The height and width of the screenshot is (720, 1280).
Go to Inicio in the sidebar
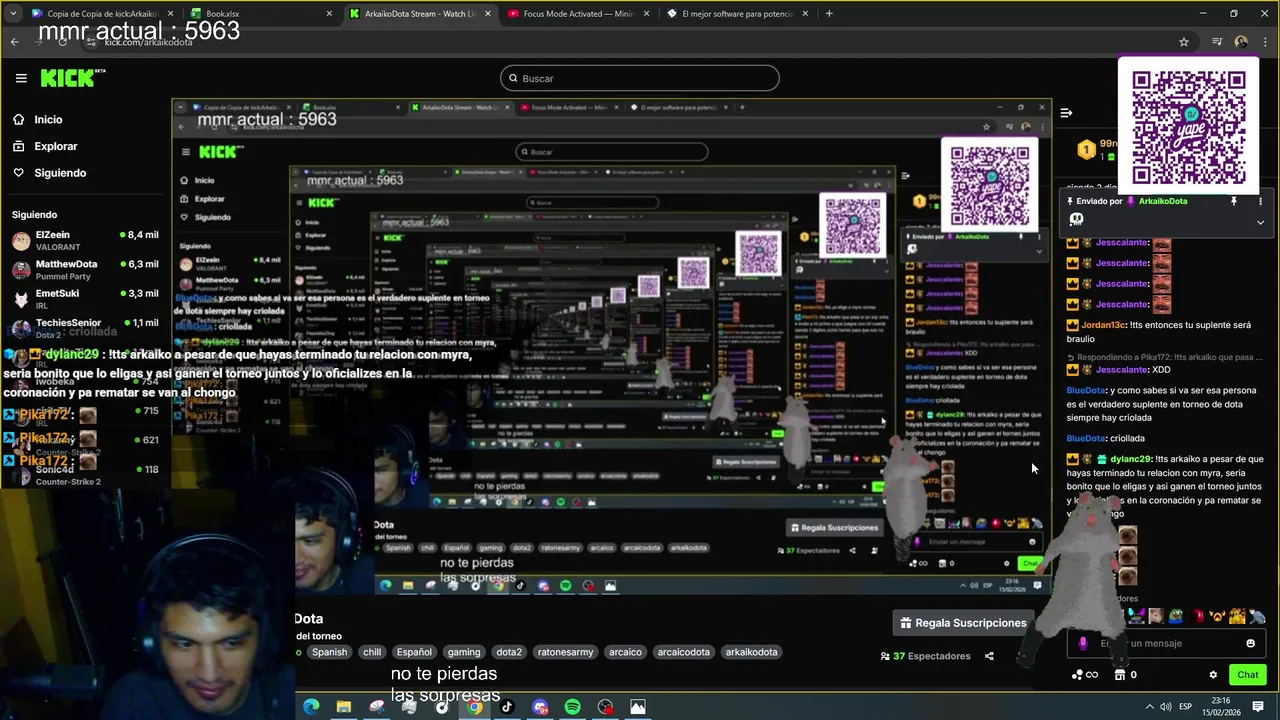click(x=37, y=119)
